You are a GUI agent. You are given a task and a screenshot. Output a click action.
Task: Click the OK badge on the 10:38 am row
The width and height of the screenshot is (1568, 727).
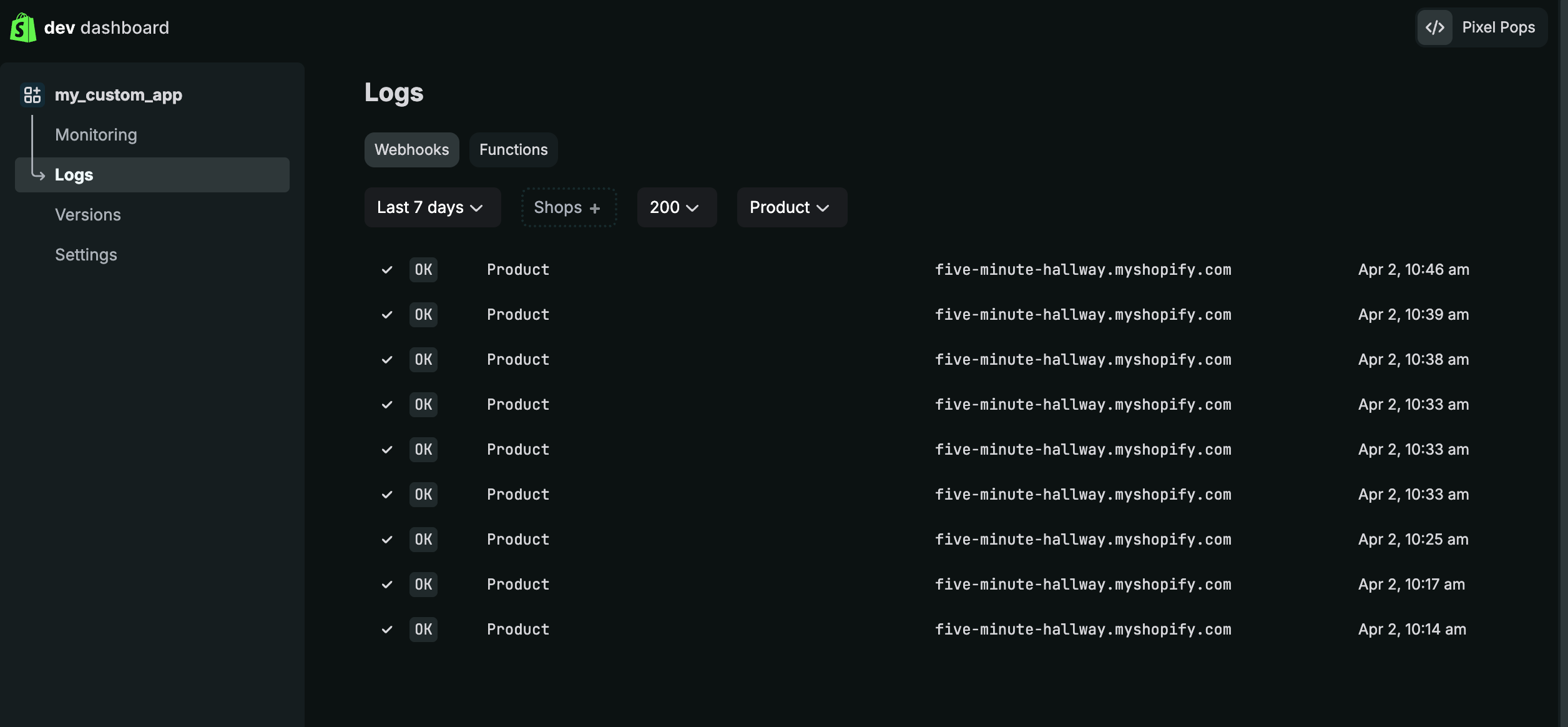(423, 360)
